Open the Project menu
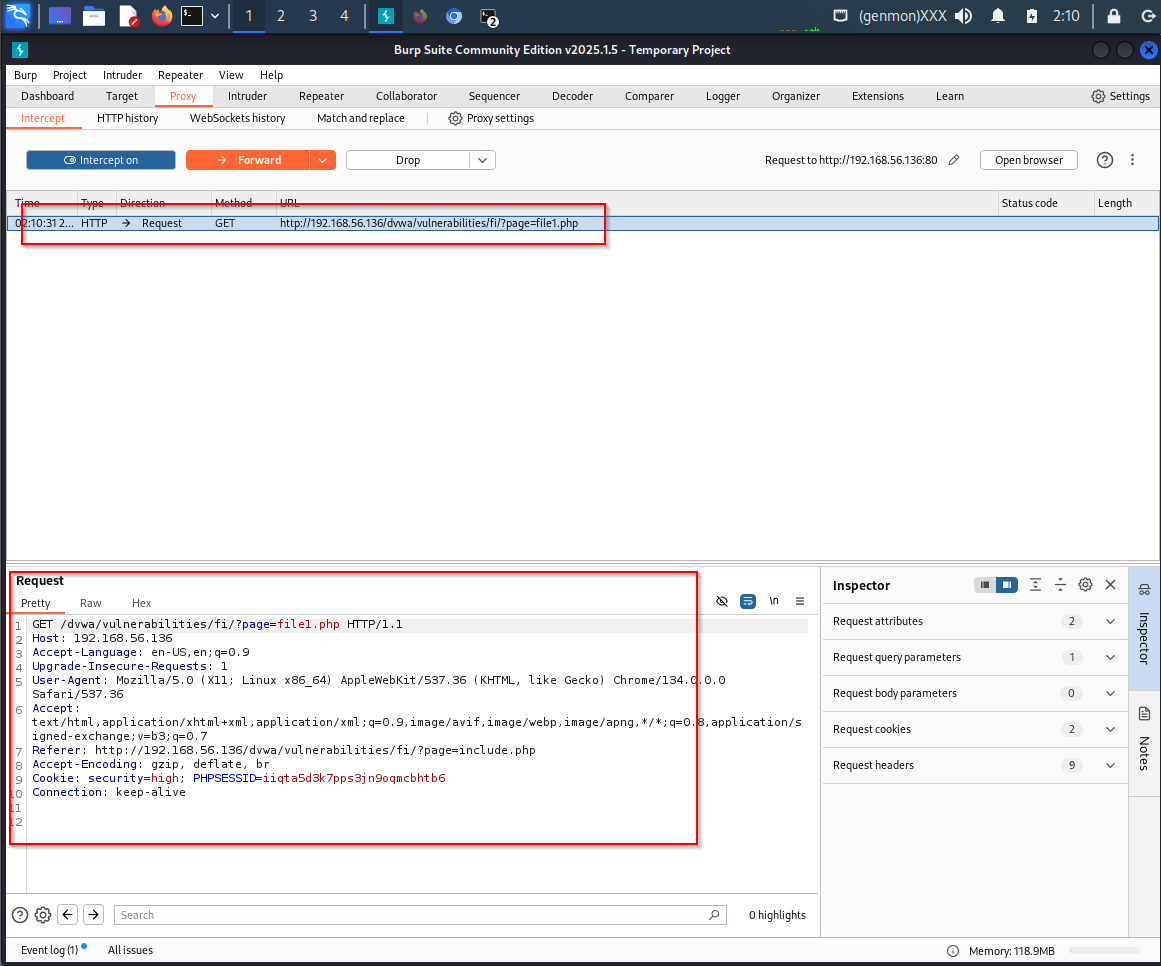Image resolution: width=1161 pixels, height=966 pixels. click(x=70, y=75)
